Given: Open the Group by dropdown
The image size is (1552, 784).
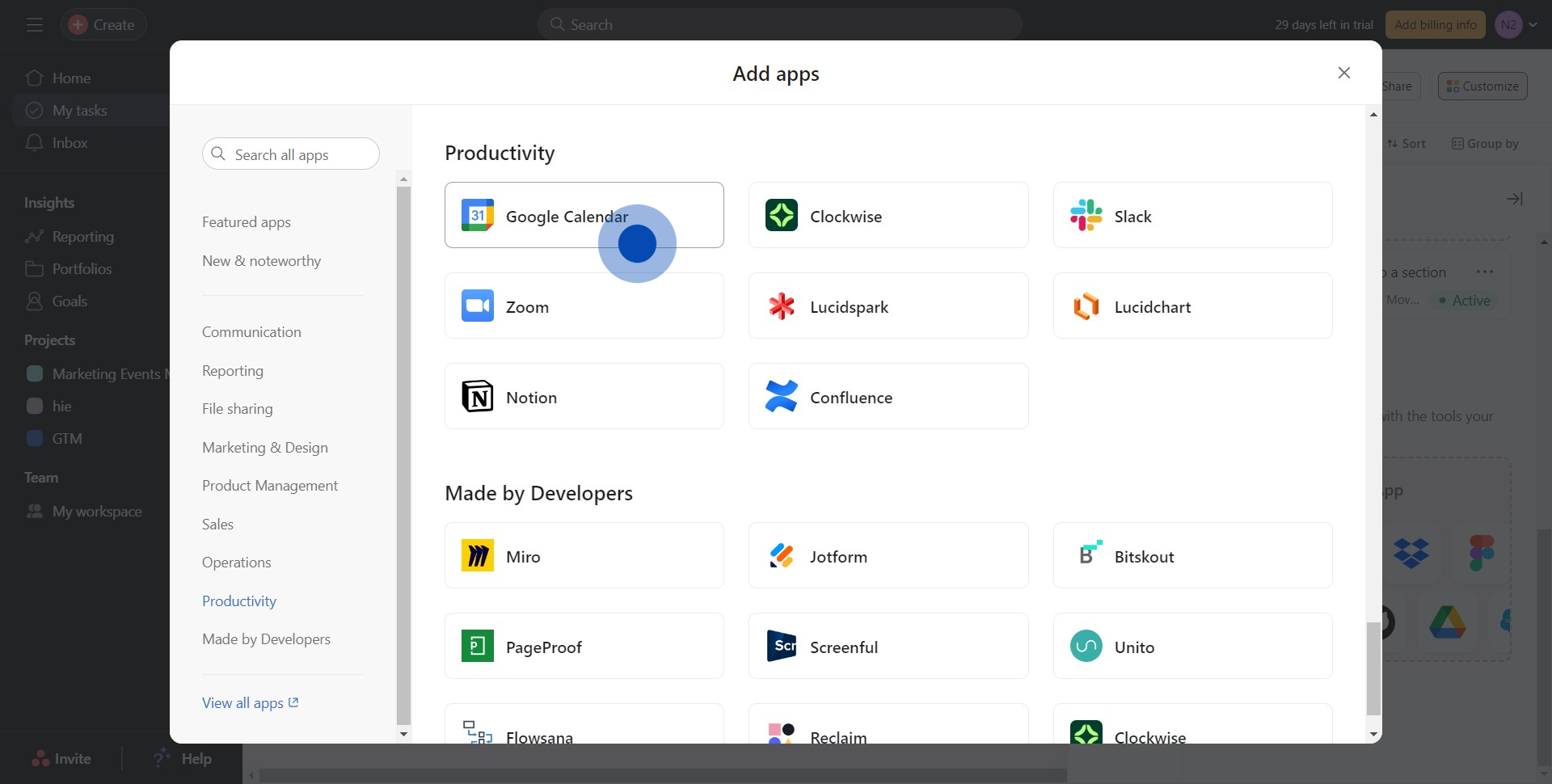Looking at the screenshot, I should point(1486,143).
